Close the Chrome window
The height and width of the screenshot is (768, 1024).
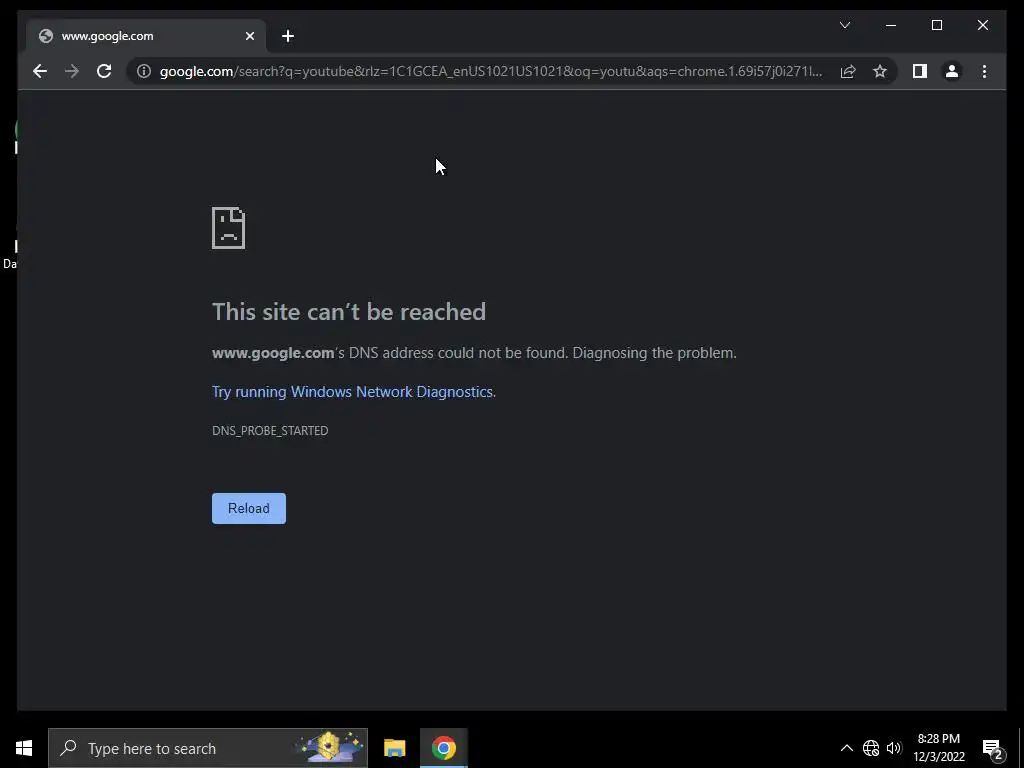pos(983,25)
